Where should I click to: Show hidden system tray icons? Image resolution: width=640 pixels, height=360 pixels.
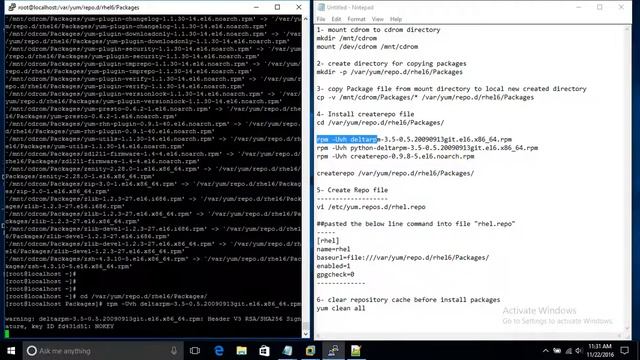[546, 351]
